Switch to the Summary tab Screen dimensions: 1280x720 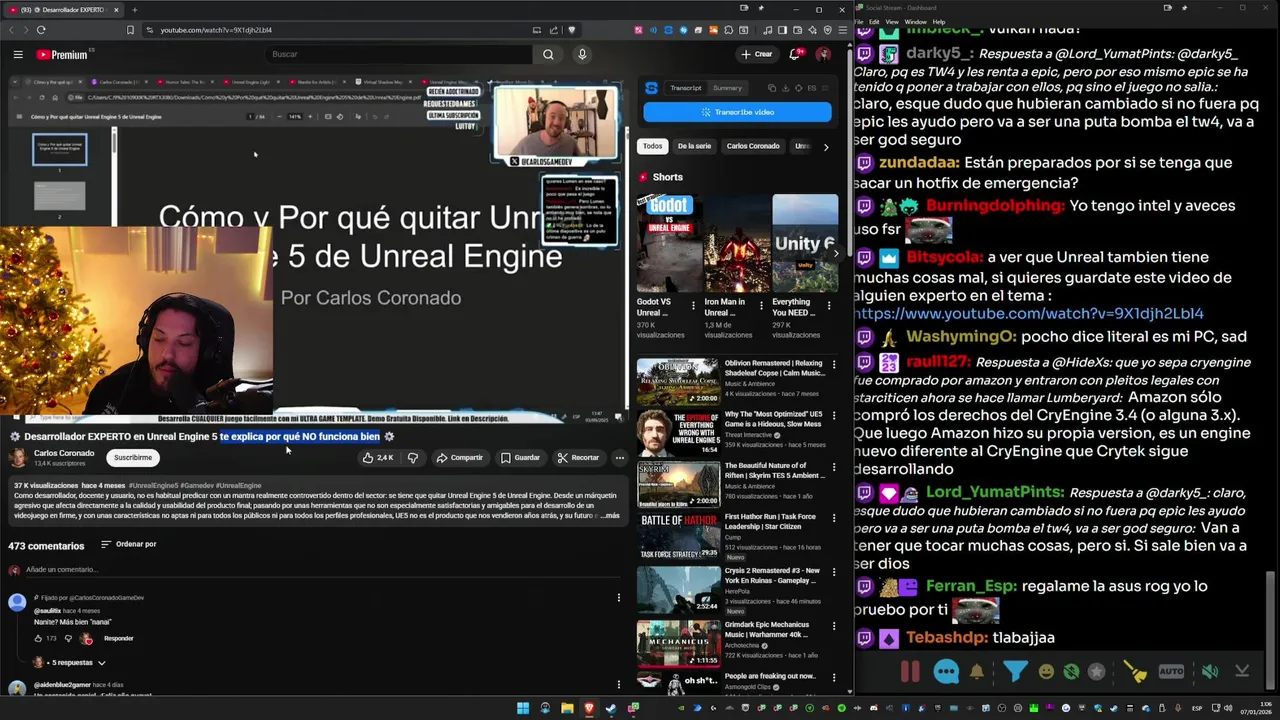[x=727, y=88]
